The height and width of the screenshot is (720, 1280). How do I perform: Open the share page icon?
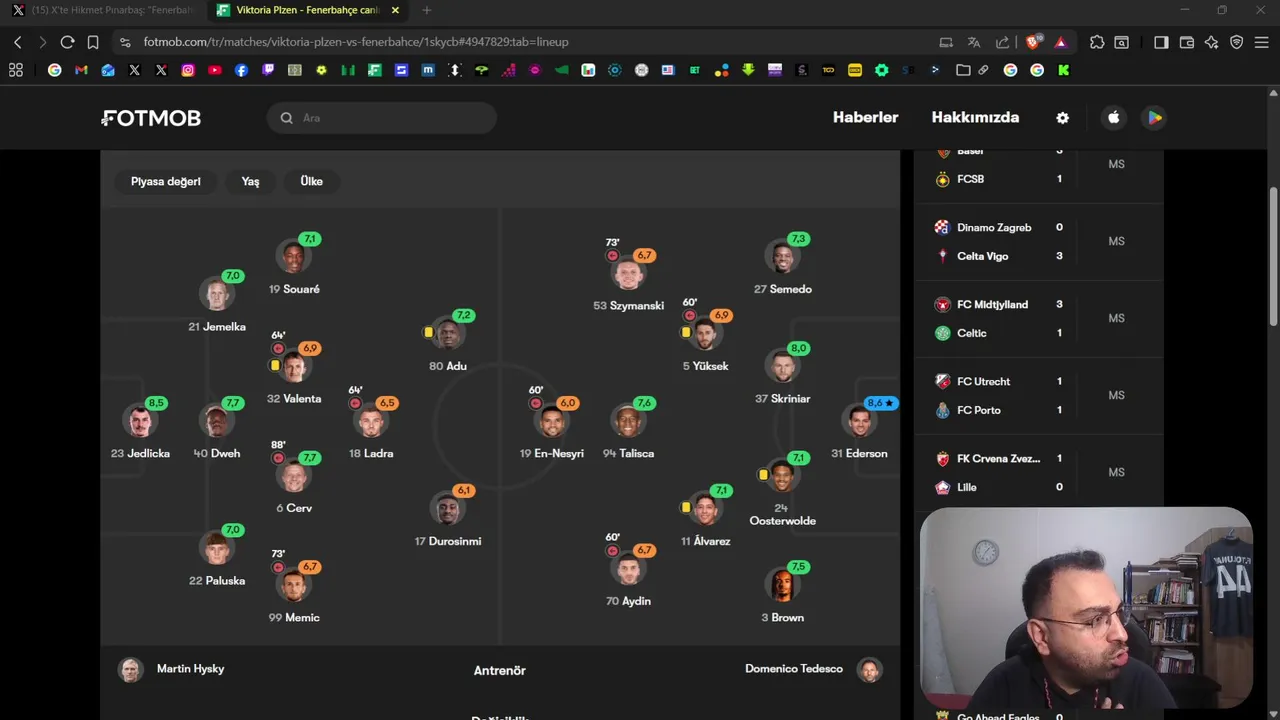[1002, 42]
